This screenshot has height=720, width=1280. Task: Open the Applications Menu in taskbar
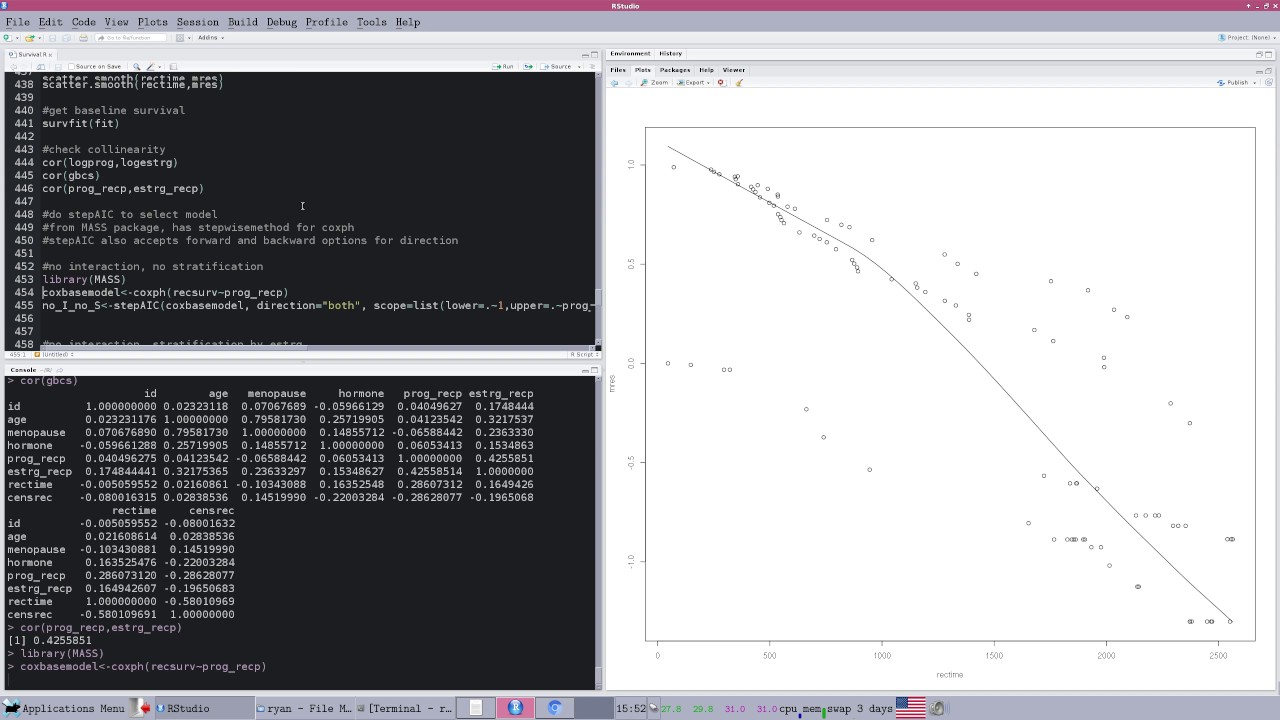pyautogui.click(x=66, y=708)
